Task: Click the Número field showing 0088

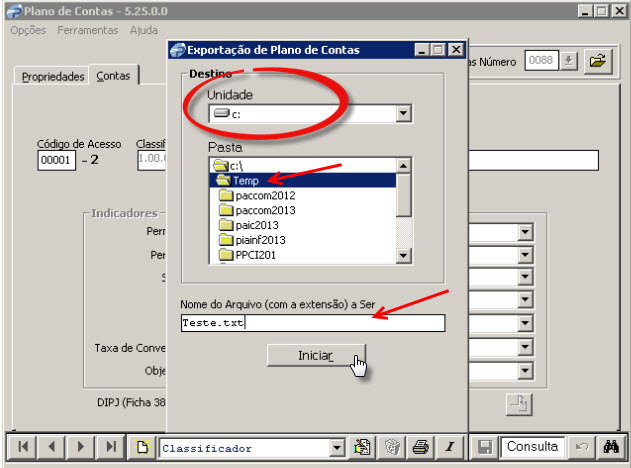Action: [541, 61]
